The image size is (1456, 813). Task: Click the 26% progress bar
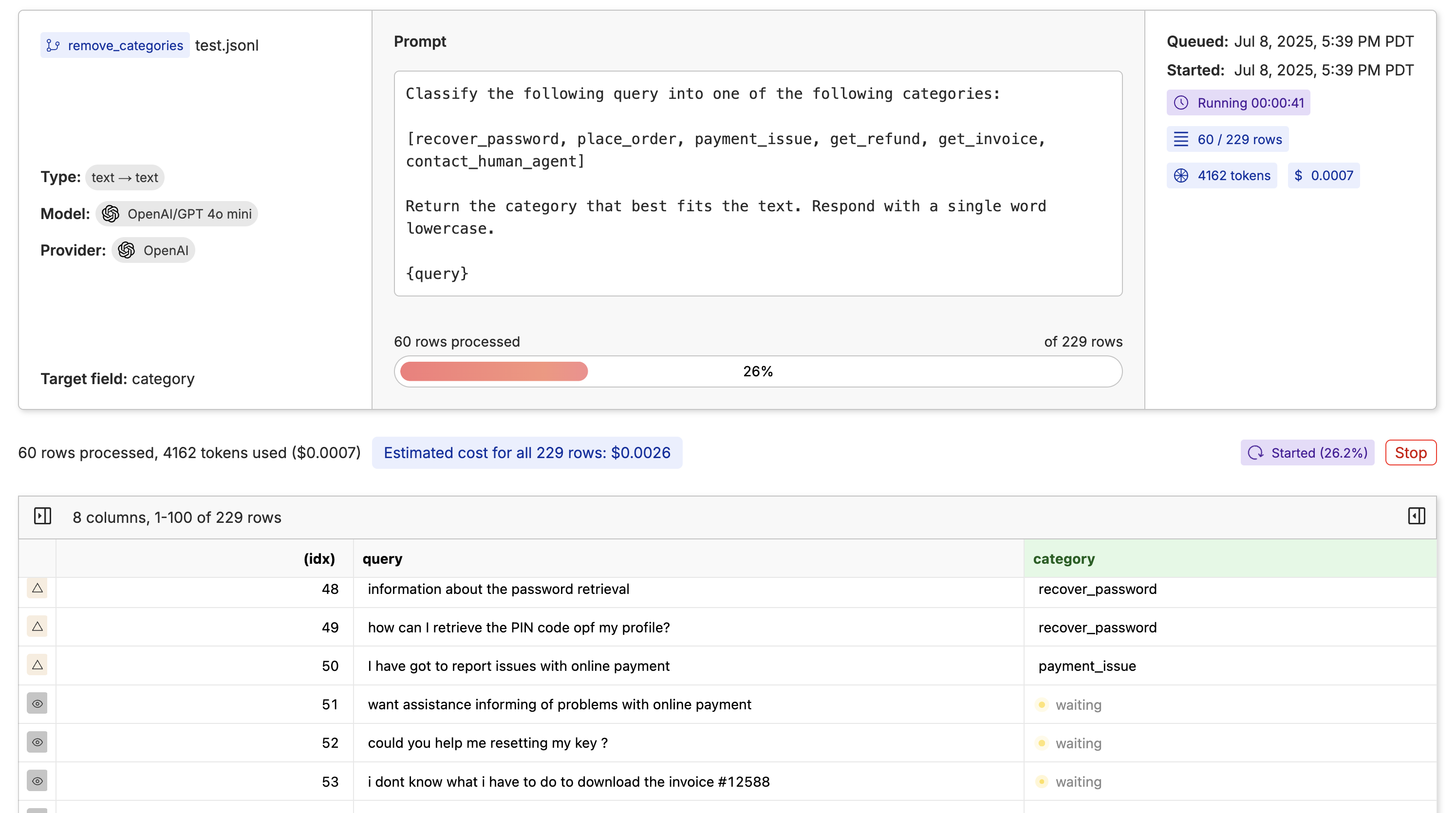[757, 371]
